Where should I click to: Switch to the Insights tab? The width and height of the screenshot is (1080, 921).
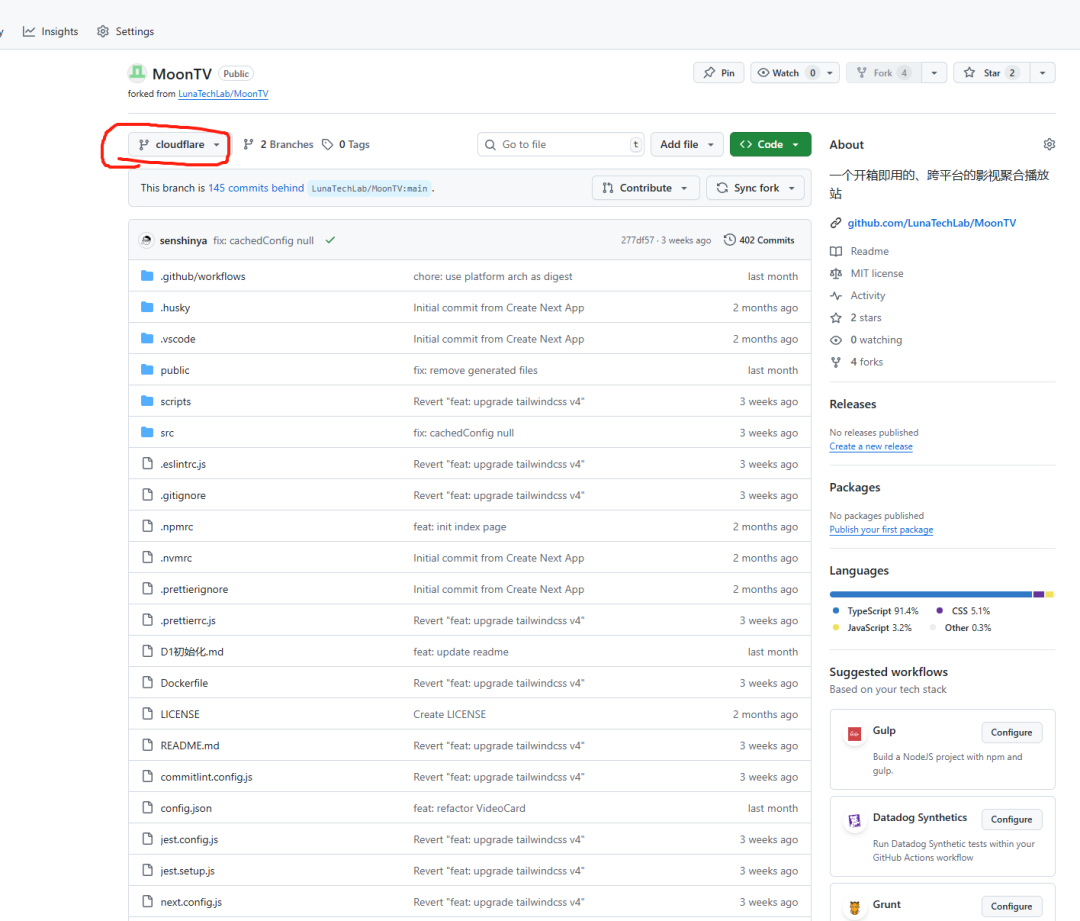click(51, 32)
